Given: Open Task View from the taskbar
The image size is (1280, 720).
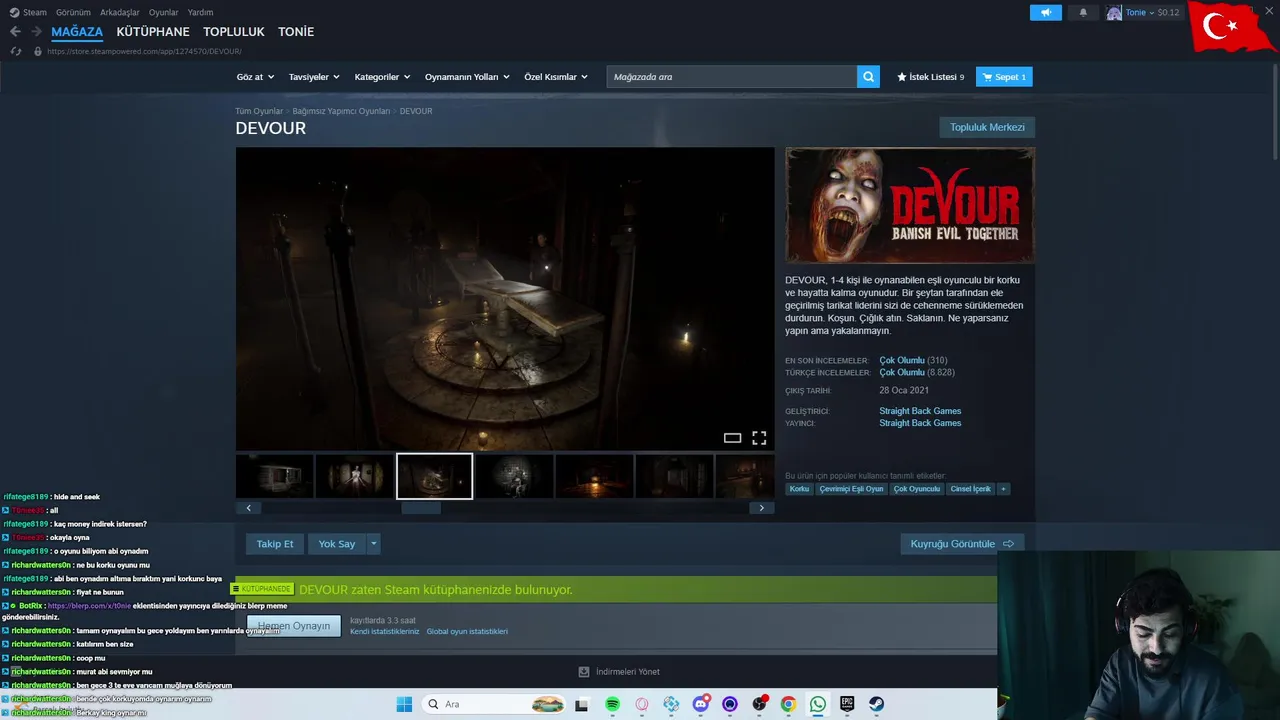Looking at the screenshot, I should coord(581,704).
